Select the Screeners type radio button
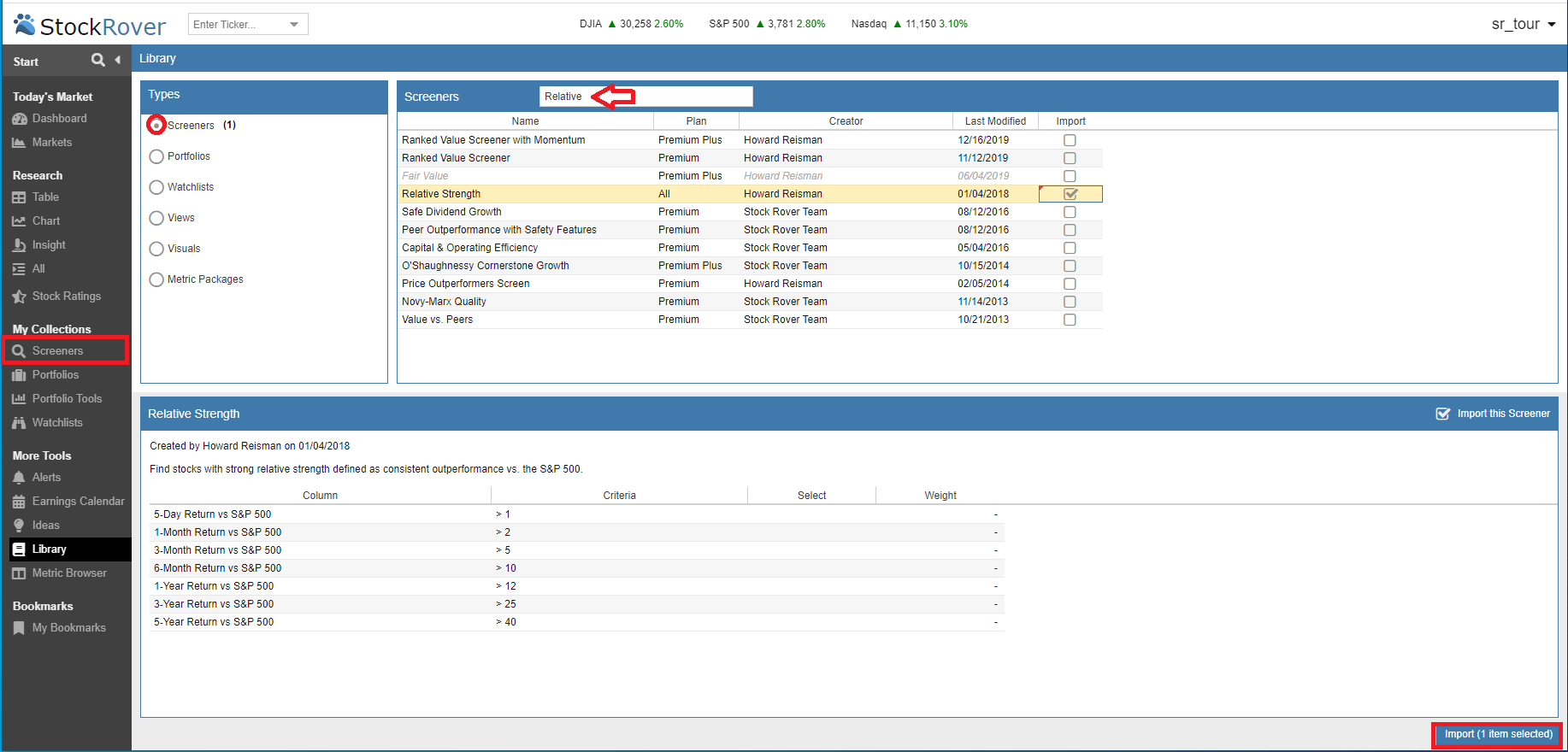 point(156,125)
